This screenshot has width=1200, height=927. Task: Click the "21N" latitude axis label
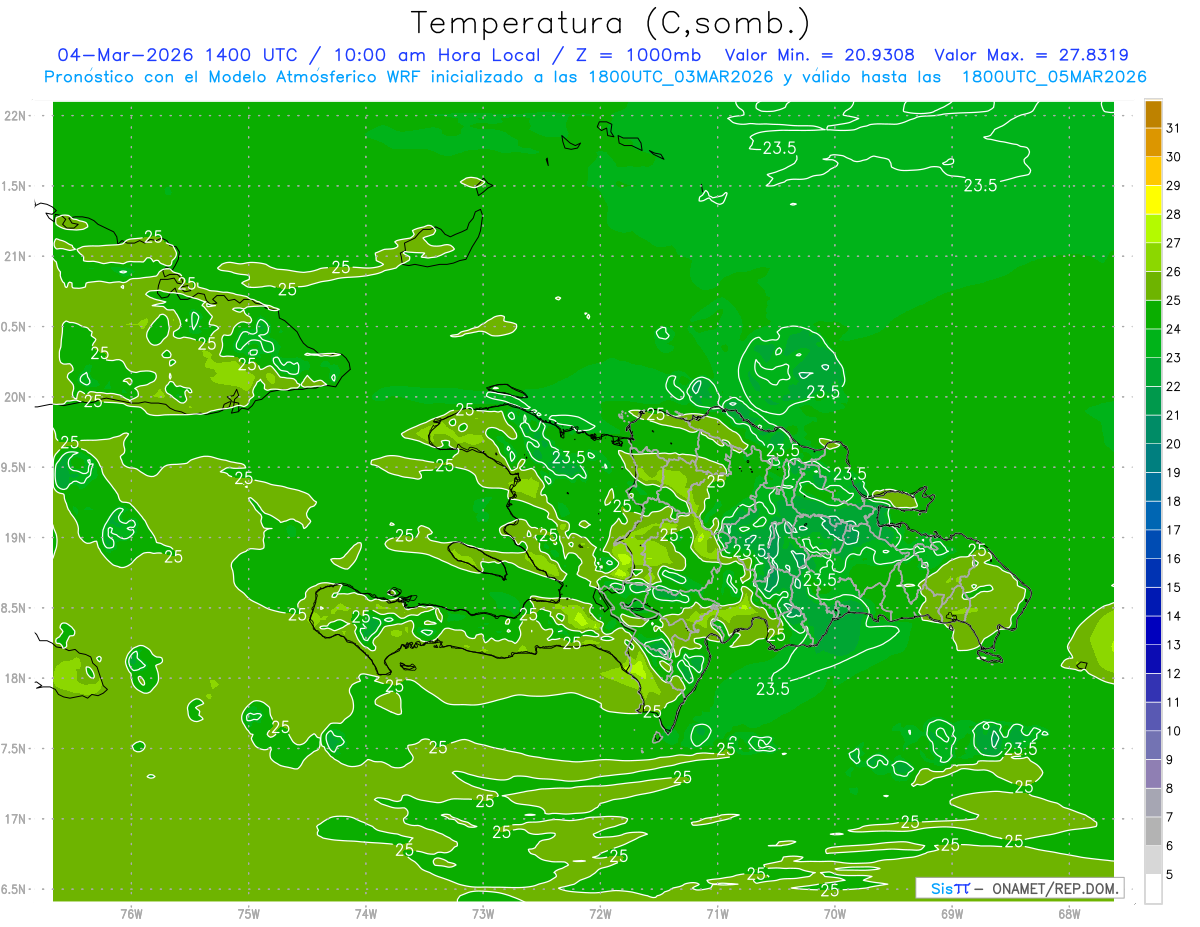pos(15,256)
